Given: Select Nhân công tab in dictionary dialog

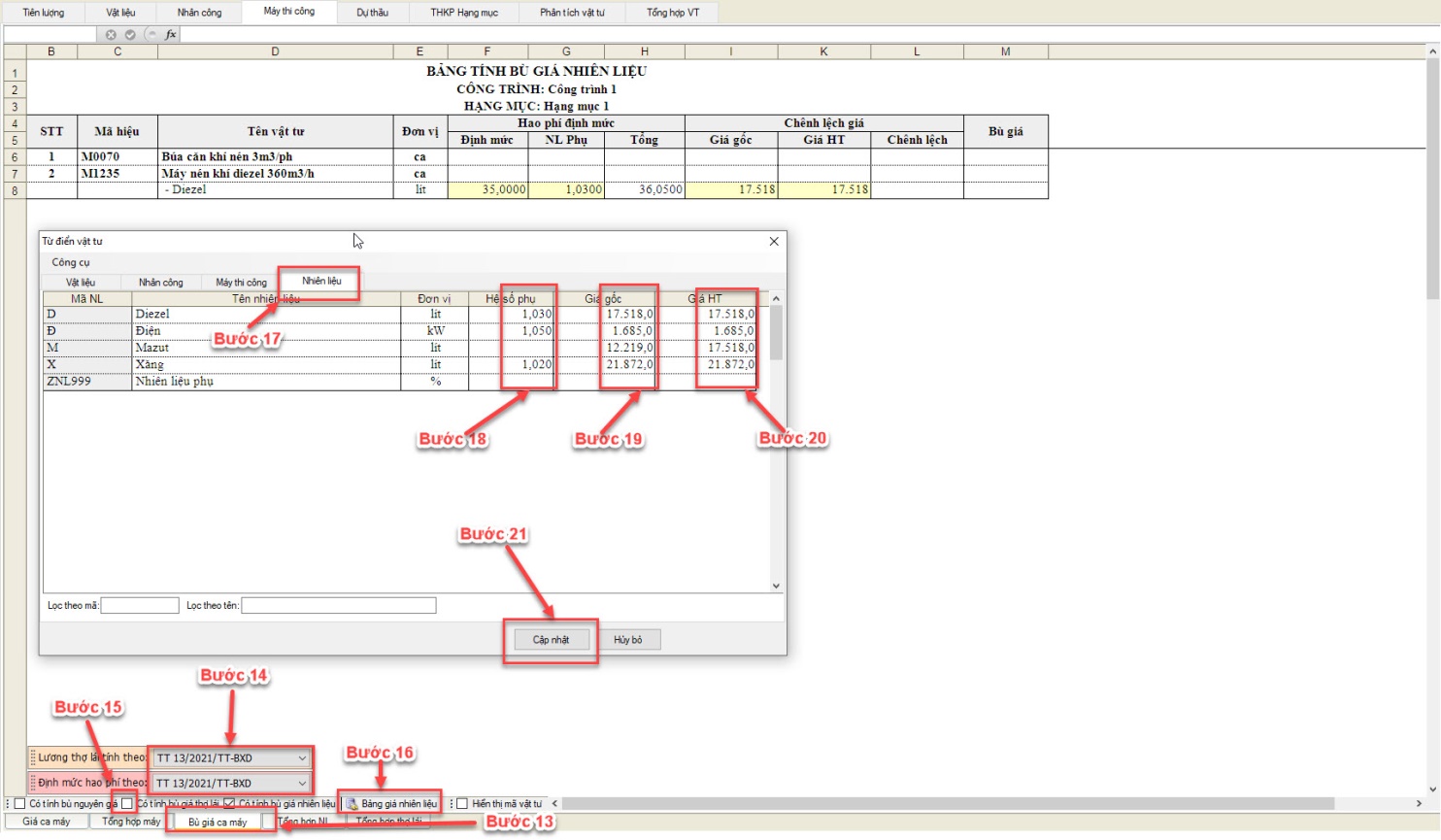Looking at the screenshot, I should point(160,283).
